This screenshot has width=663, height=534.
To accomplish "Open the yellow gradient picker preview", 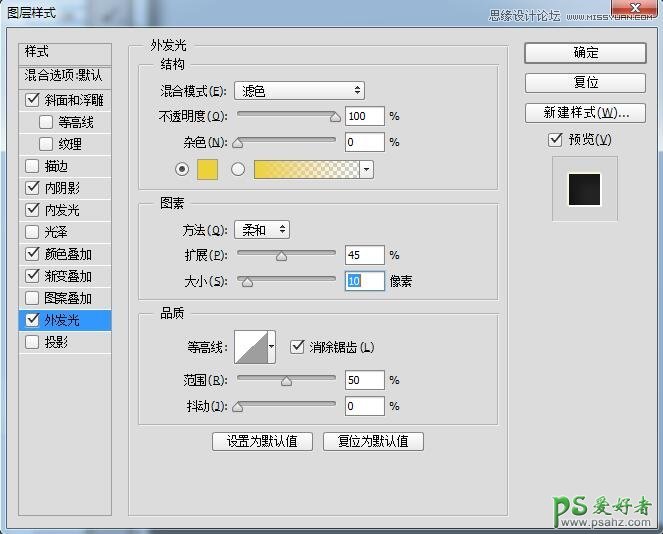I will (307, 169).
